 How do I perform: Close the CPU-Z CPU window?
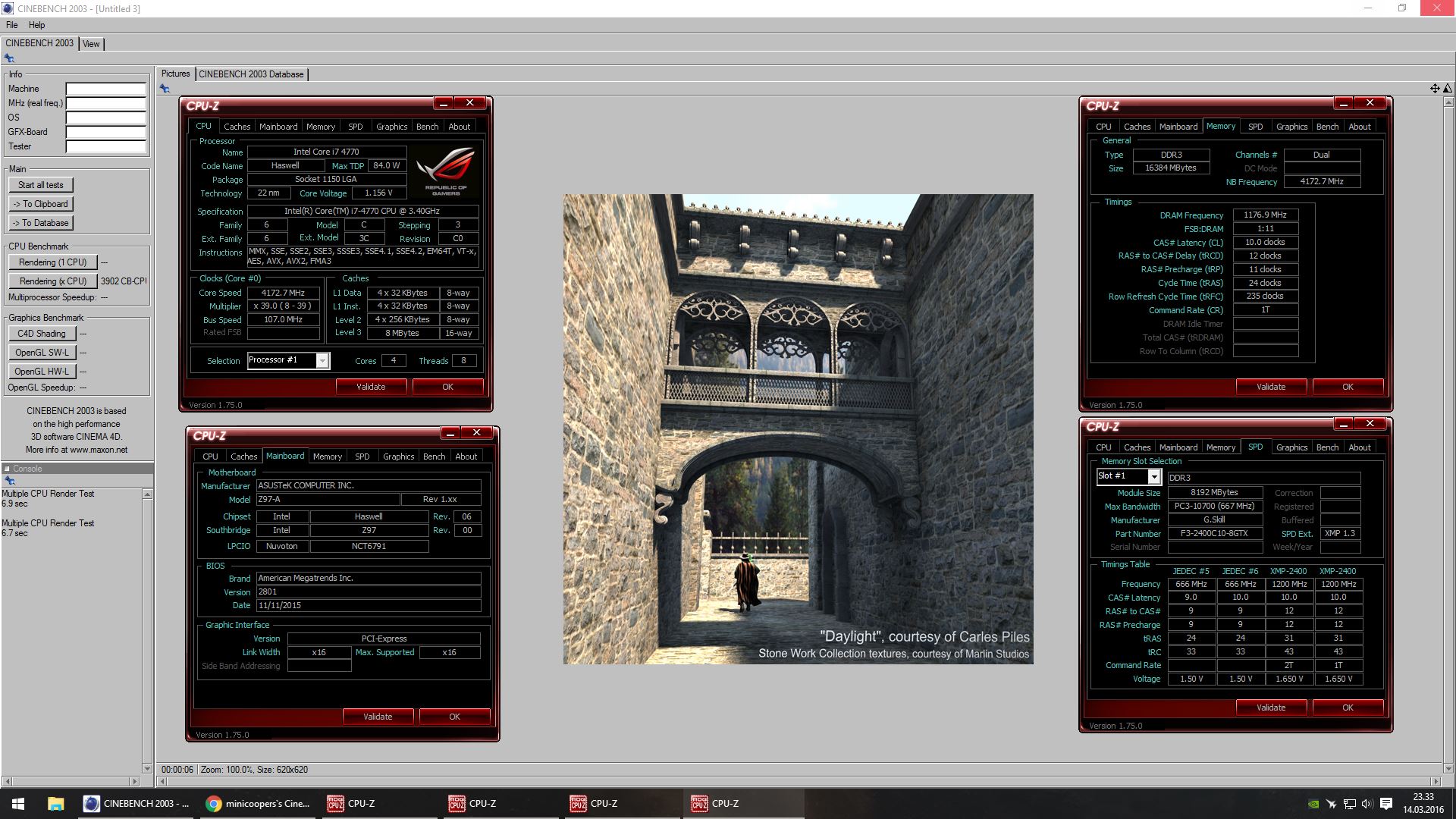tap(469, 103)
